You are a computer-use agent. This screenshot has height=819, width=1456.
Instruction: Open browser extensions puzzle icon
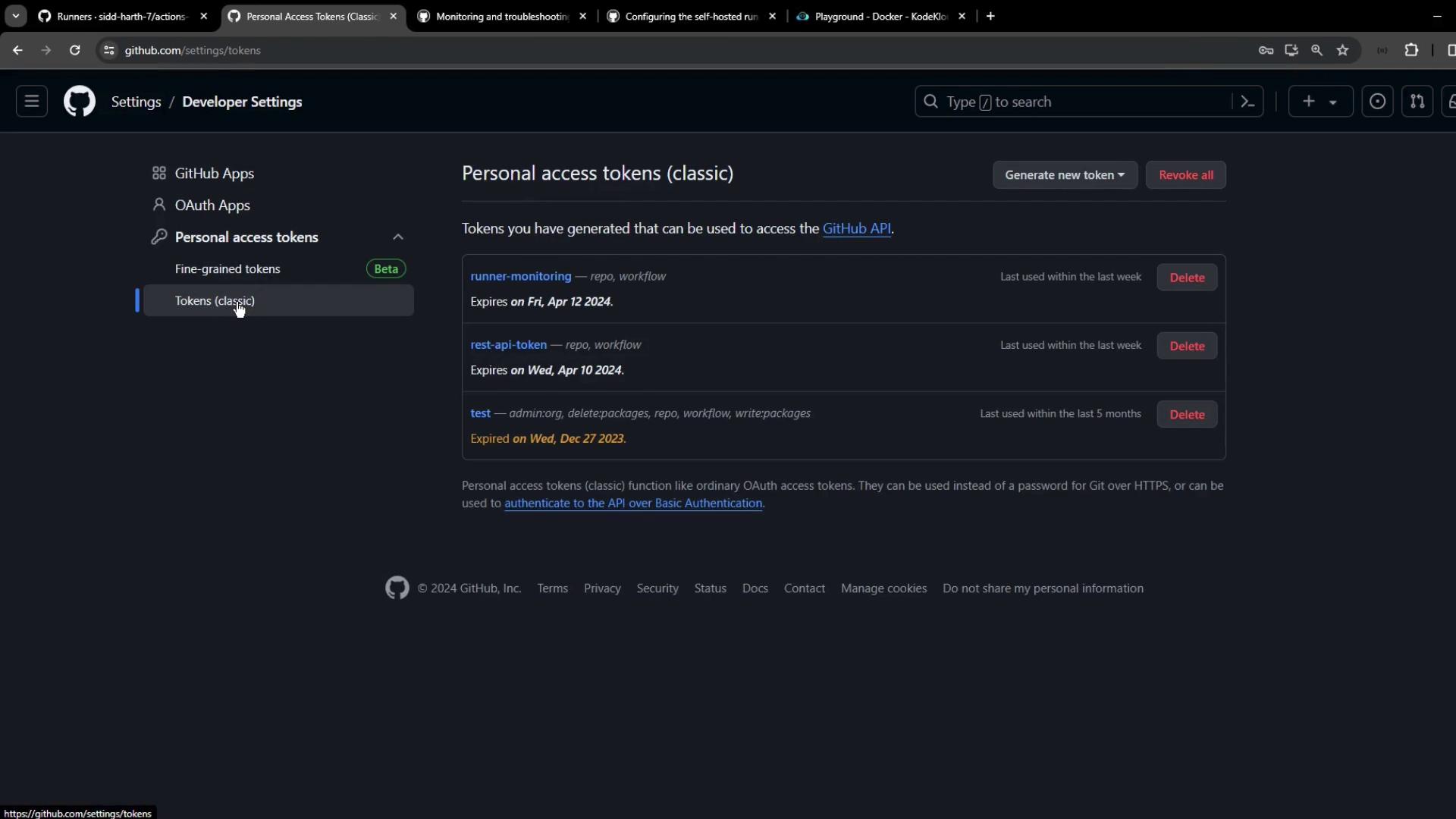tap(1410, 50)
